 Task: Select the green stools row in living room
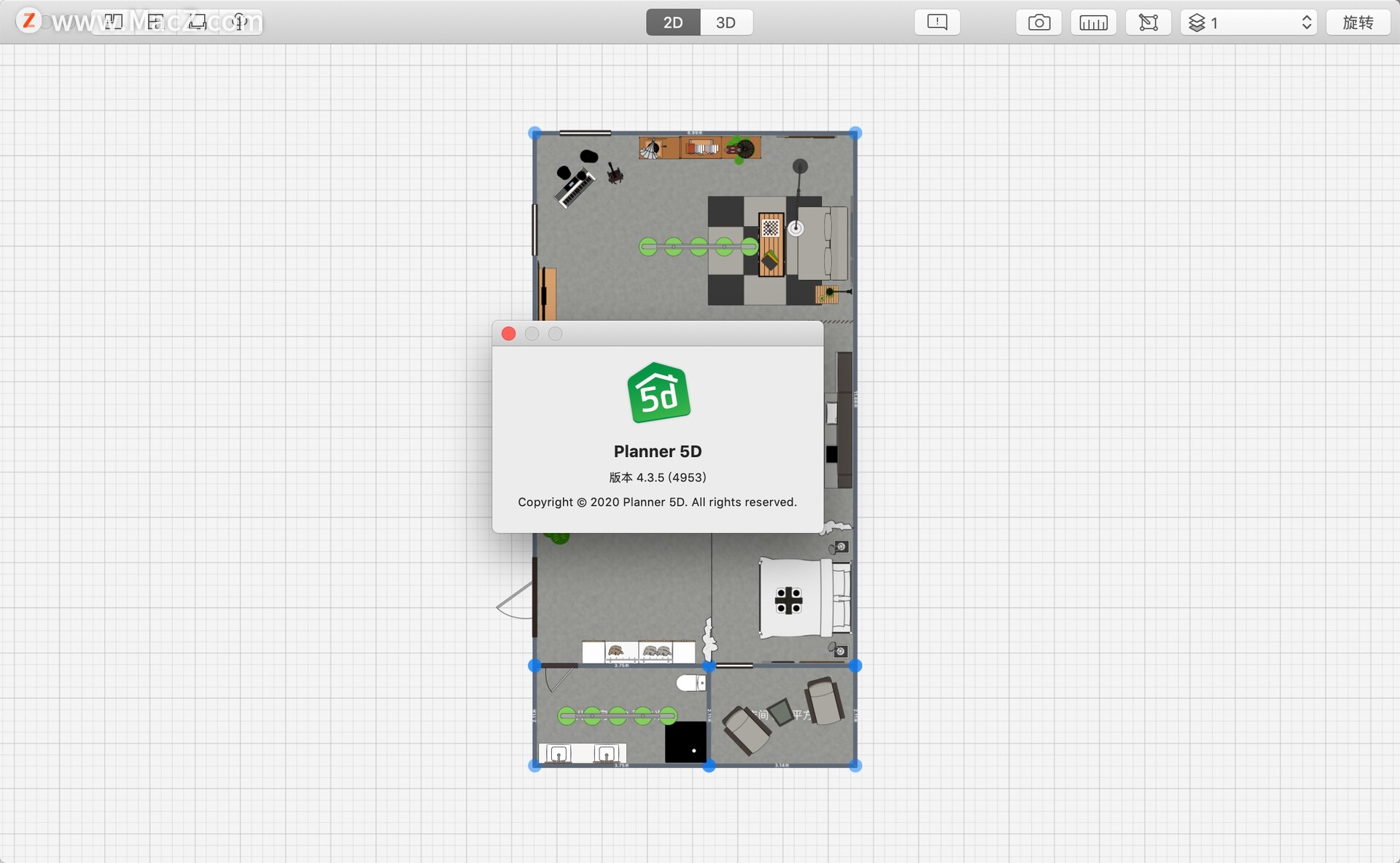pyautogui.click(x=699, y=247)
